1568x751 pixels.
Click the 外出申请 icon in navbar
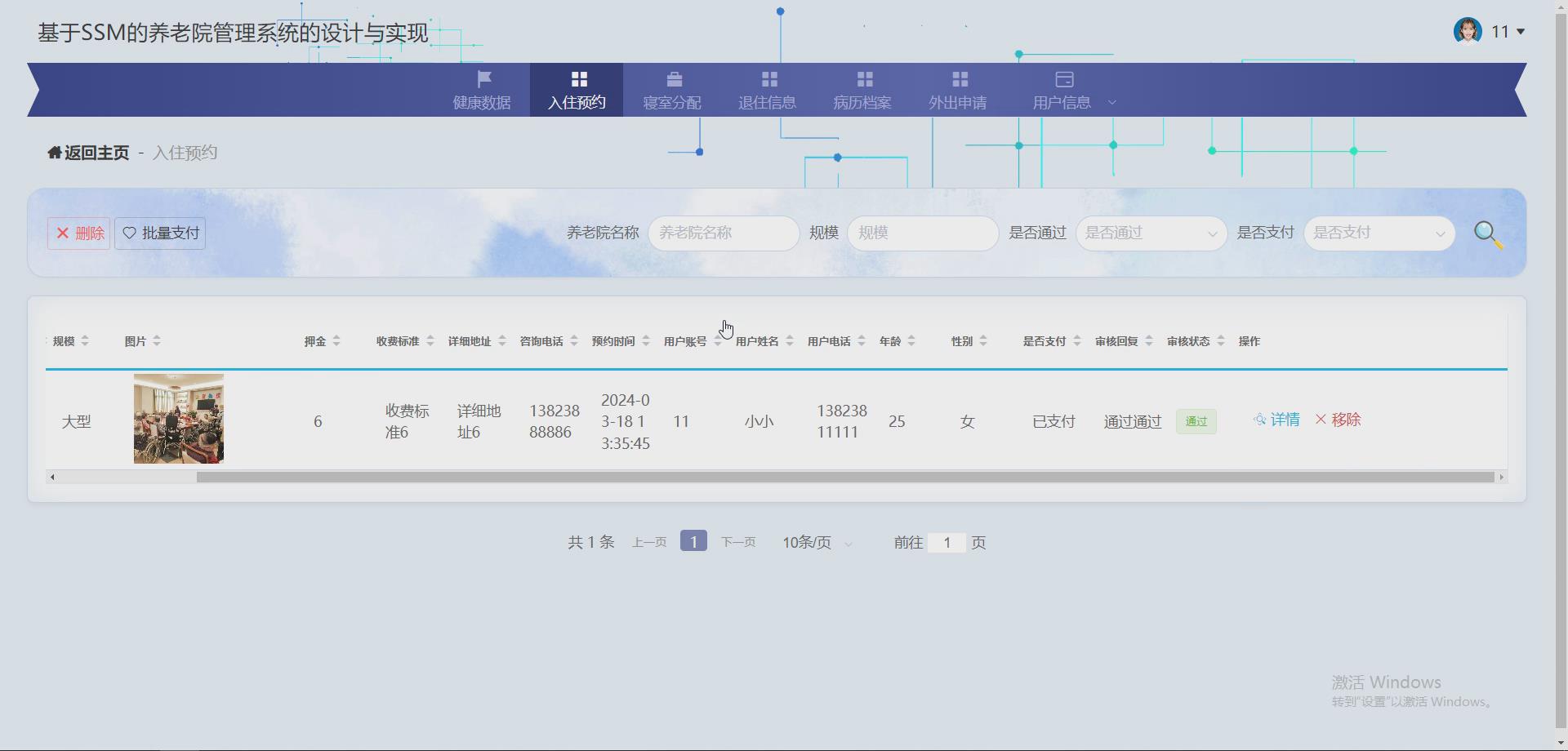coord(960,79)
